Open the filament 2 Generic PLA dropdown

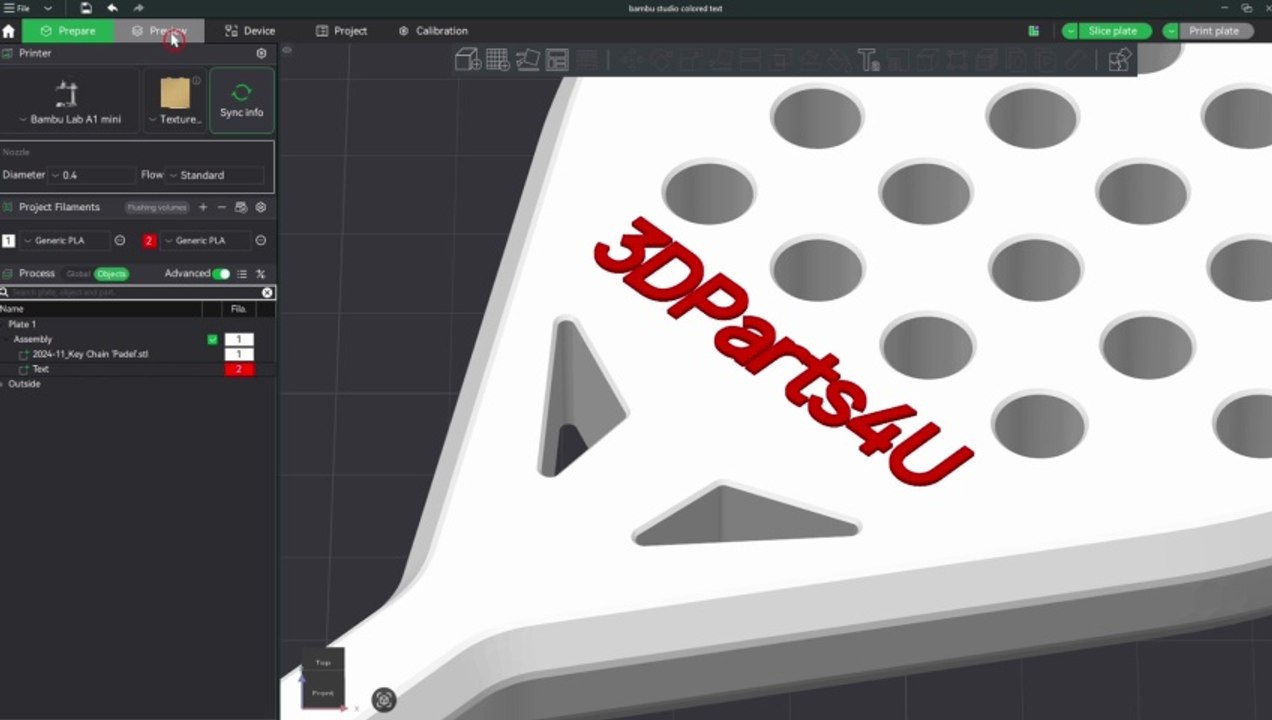click(x=206, y=241)
